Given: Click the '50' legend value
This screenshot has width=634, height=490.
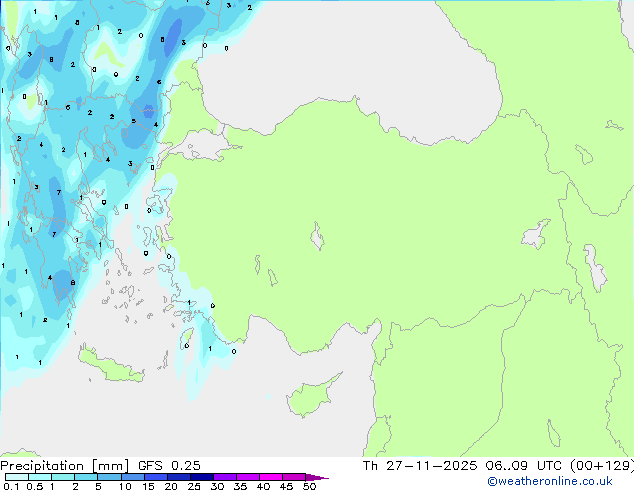Looking at the screenshot, I should (x=309, y=486).
